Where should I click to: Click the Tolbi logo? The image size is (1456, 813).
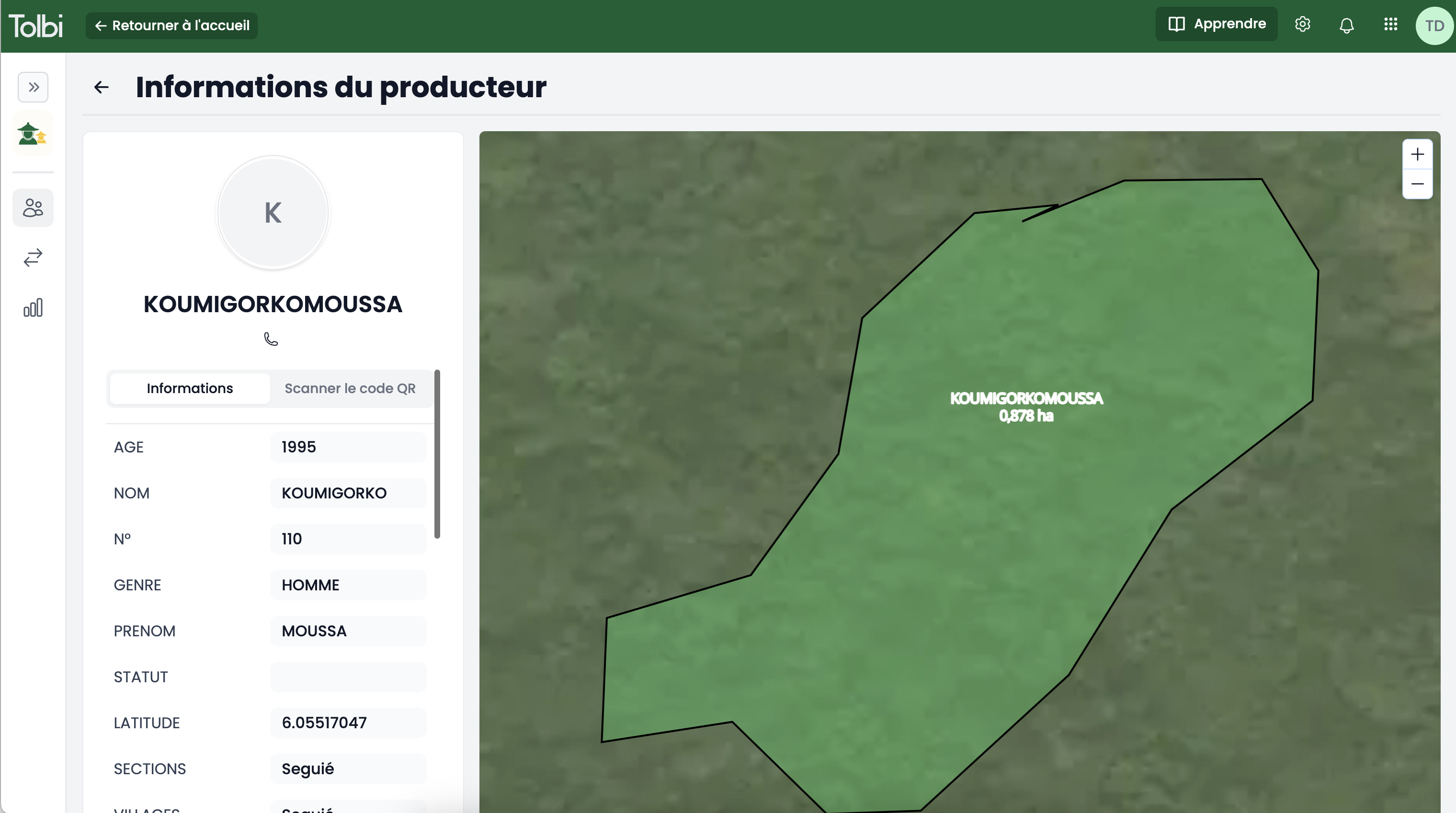[x=35, y=26]
